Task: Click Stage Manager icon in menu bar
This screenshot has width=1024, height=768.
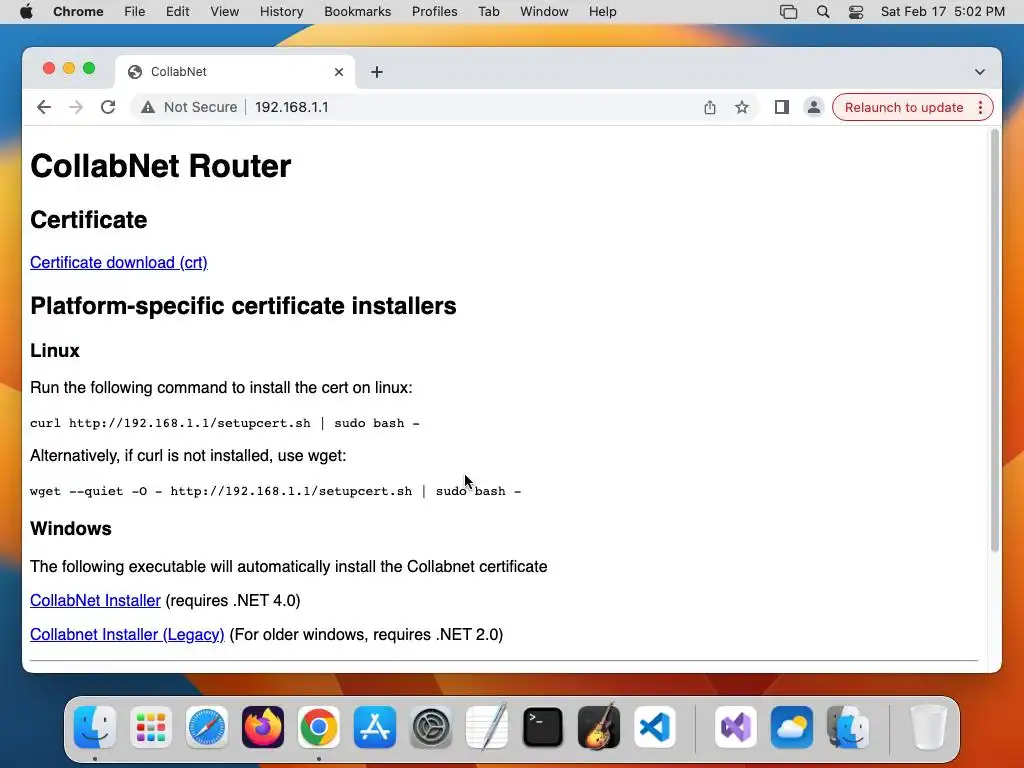Action: (x=789, y=12)
